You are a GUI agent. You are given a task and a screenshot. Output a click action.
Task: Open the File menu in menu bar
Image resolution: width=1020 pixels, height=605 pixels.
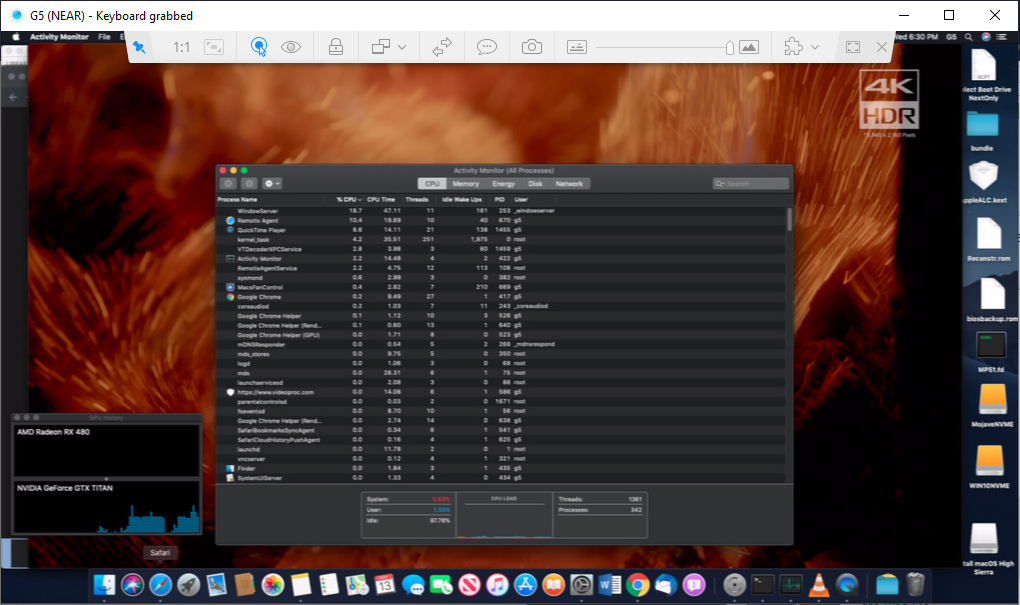[104, 37]
